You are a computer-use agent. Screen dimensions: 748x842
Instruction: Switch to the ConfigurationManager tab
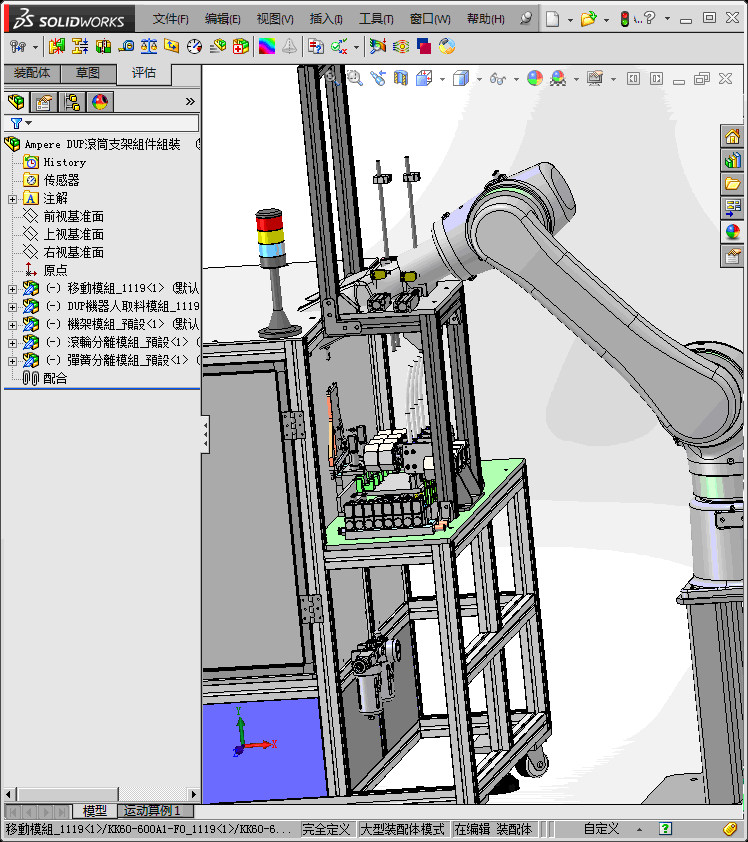[x=72, y=101]
